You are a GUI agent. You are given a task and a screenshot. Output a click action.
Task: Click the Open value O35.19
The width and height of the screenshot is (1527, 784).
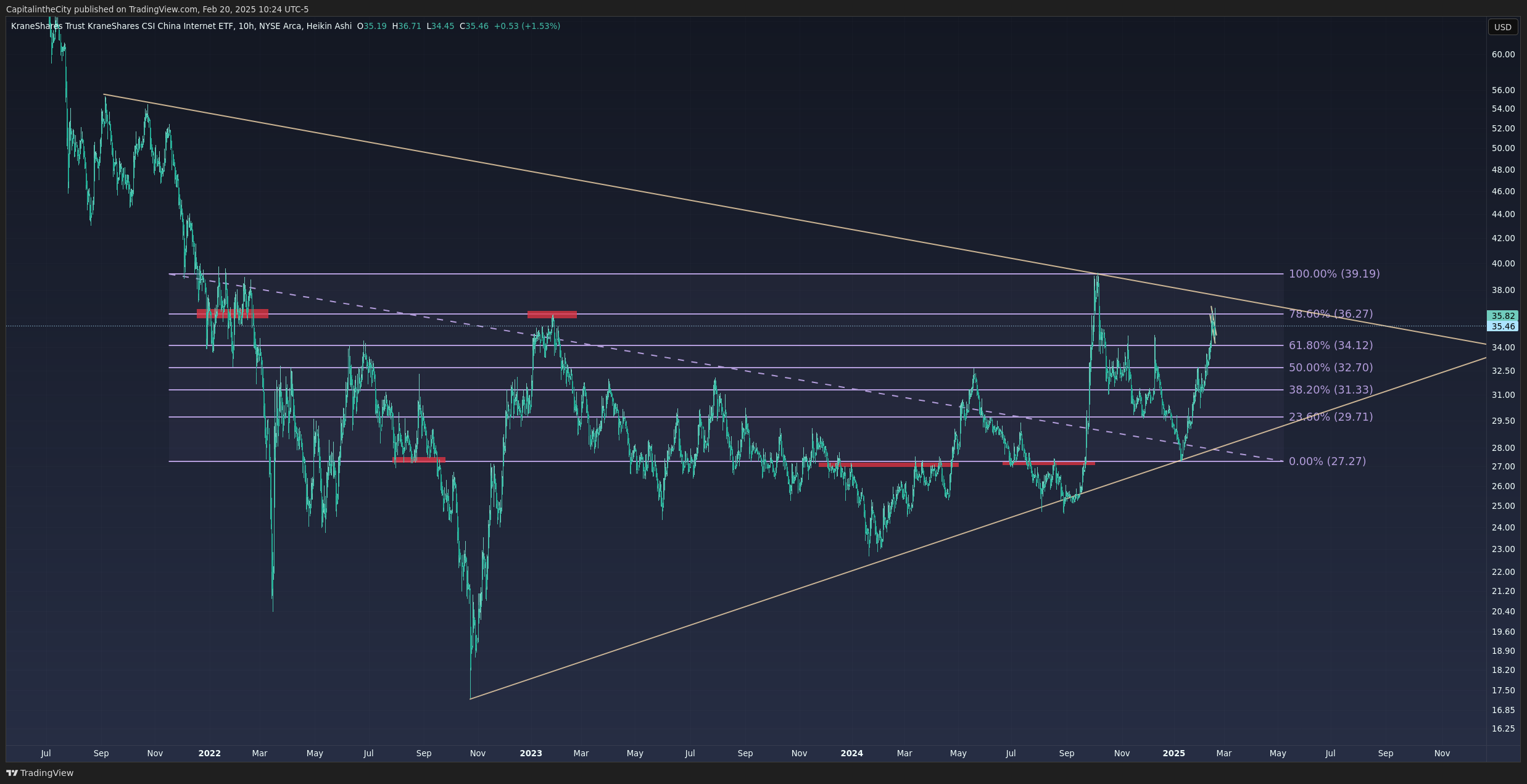pyautogui.click(x=372, y=26)
